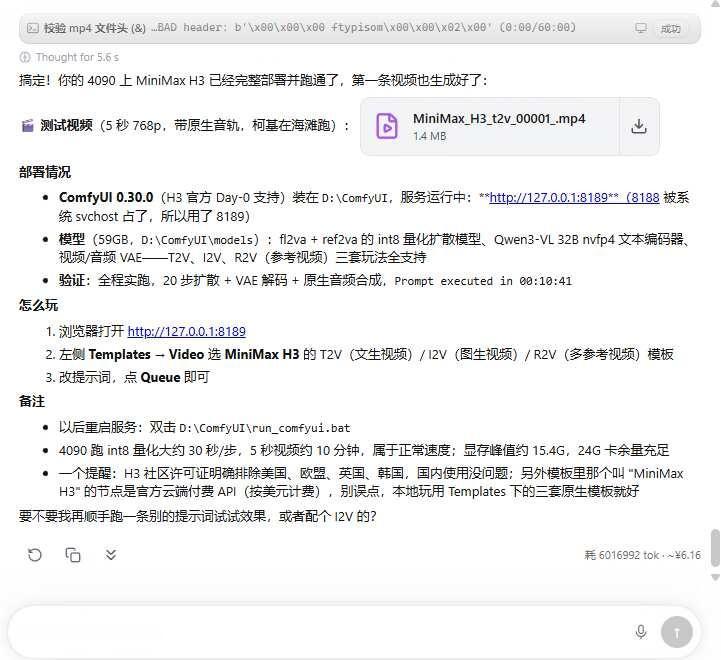Click the D:\ComfyUI\models path text

pyautogui.click(x=197, y=240)
